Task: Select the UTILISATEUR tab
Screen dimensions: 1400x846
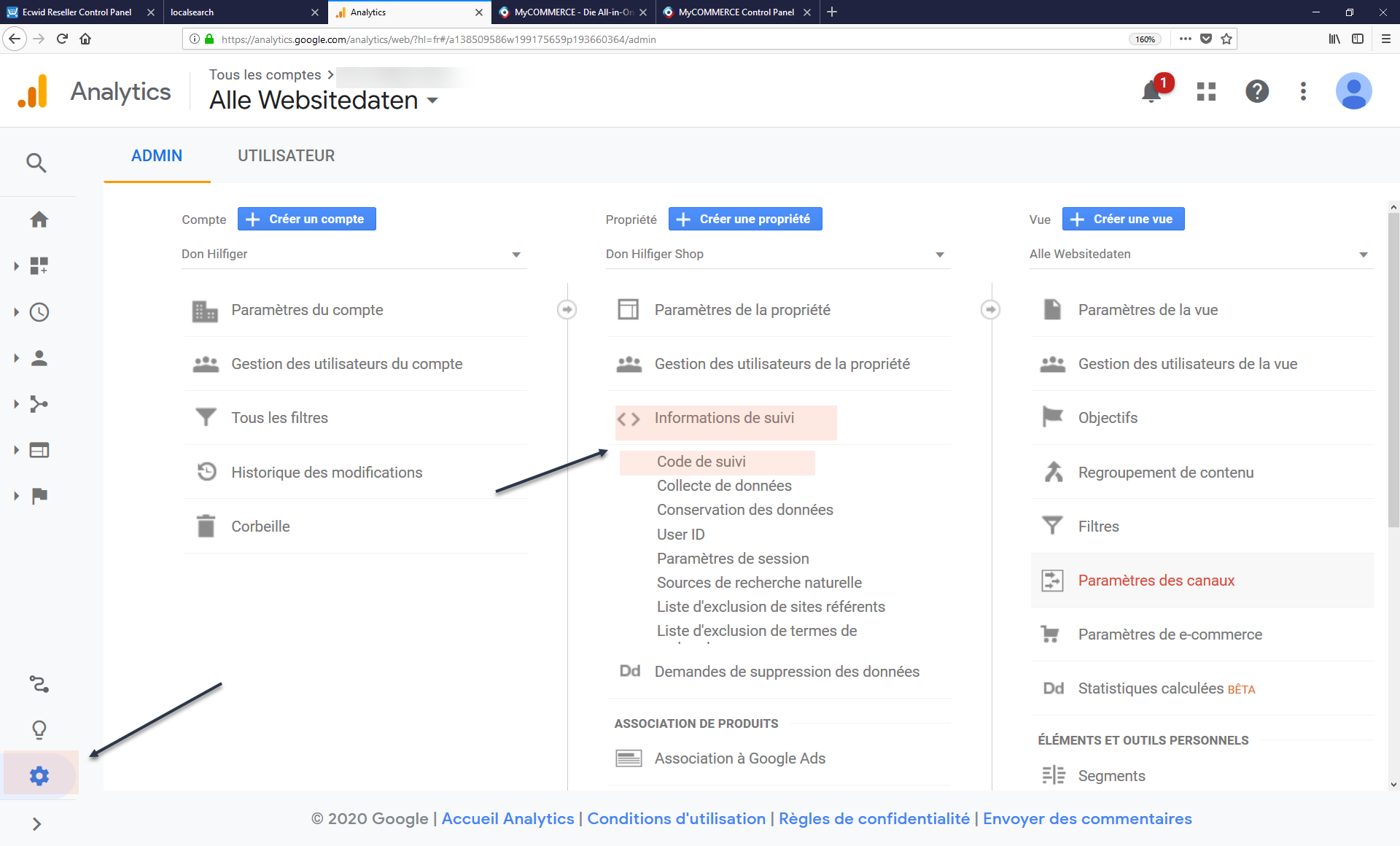Action: (x=285, y=155)
